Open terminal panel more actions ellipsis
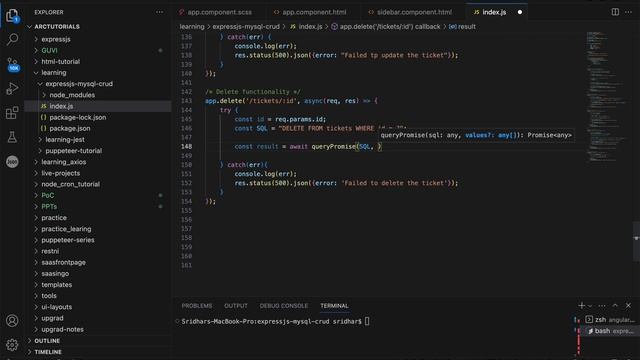The width and height of the screenshot is (640, 360). [x=602, y=306]
